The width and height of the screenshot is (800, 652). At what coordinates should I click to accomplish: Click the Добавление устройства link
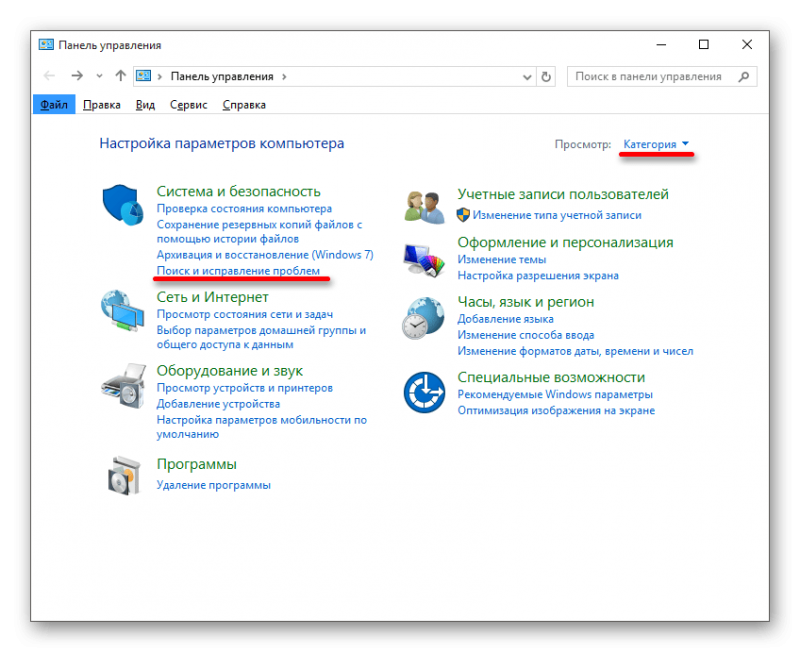[x=218, y=404]
